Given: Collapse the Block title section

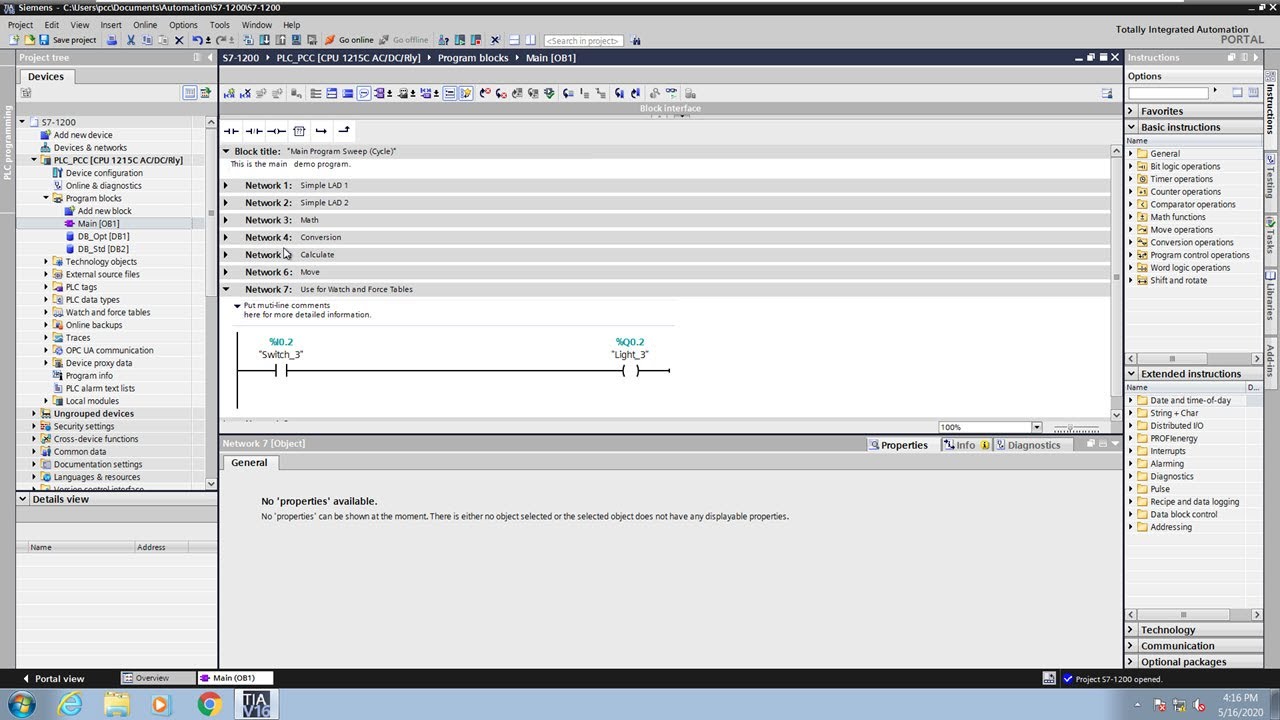Looking at the screenshot, I should (x=226, y=151).
